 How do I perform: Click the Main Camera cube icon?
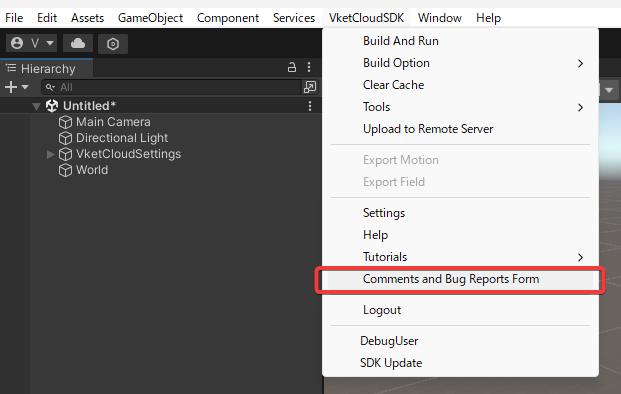click(x=65, y=122)
